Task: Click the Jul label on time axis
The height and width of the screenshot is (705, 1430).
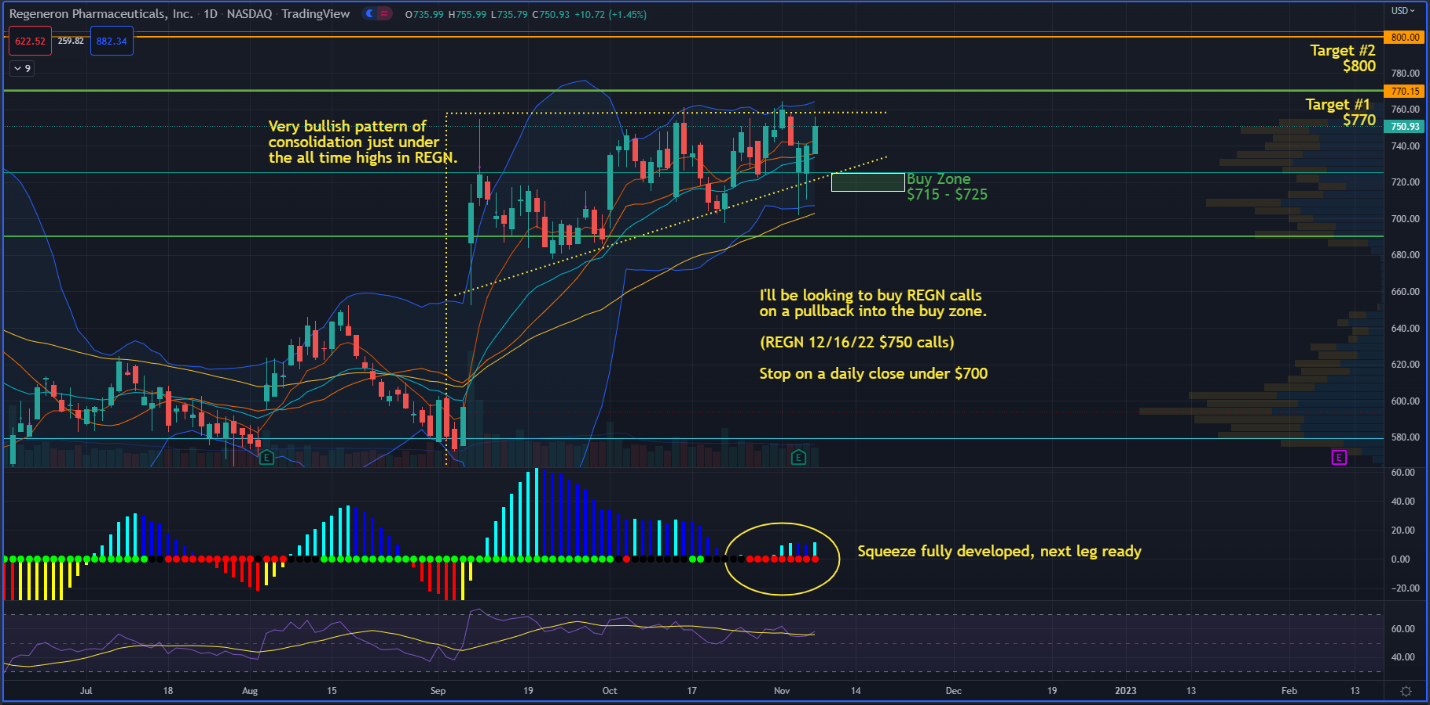Action: pyautogui.click(x=86, y=691)
